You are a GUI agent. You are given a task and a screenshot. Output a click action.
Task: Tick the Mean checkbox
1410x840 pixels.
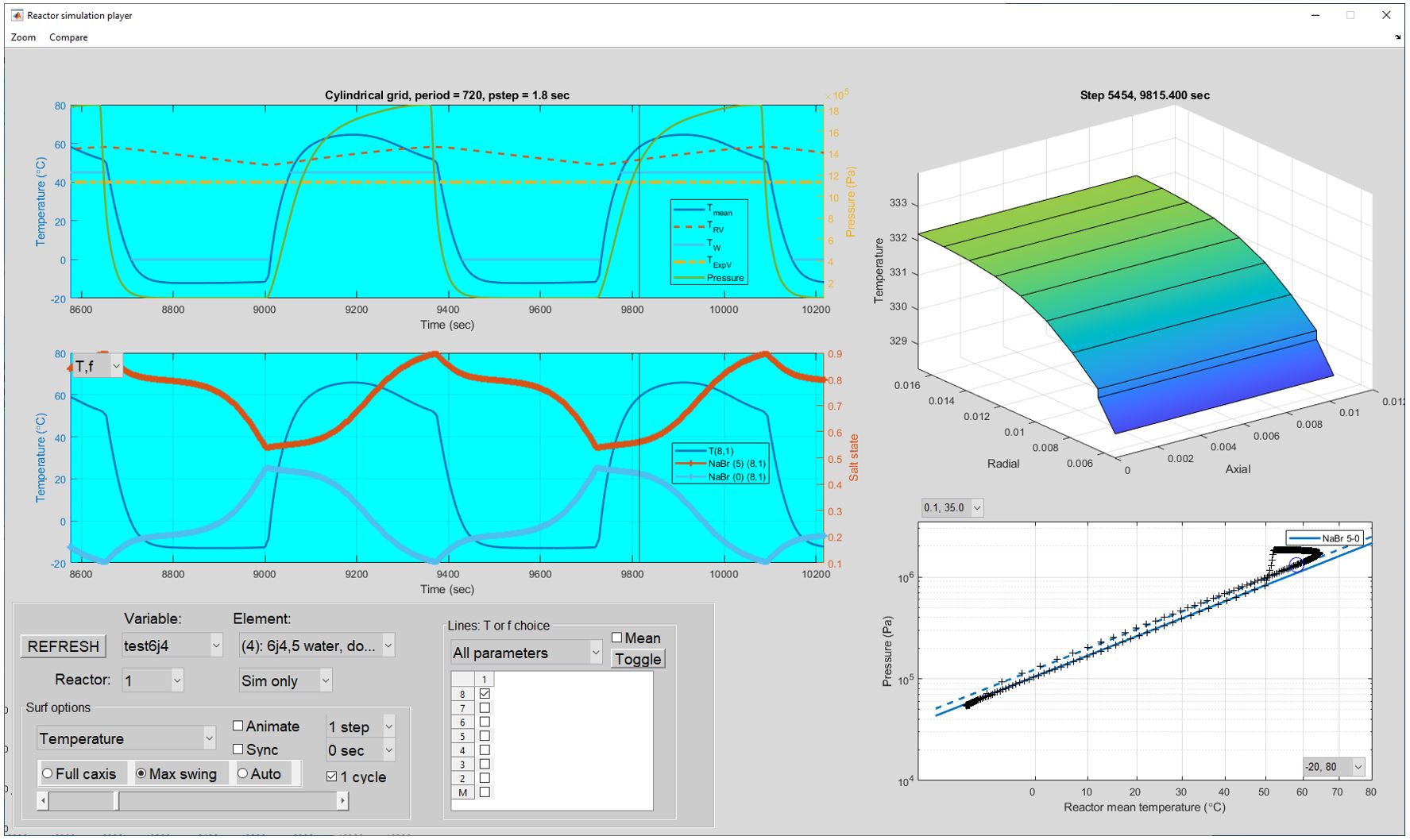tap(617, 638)
